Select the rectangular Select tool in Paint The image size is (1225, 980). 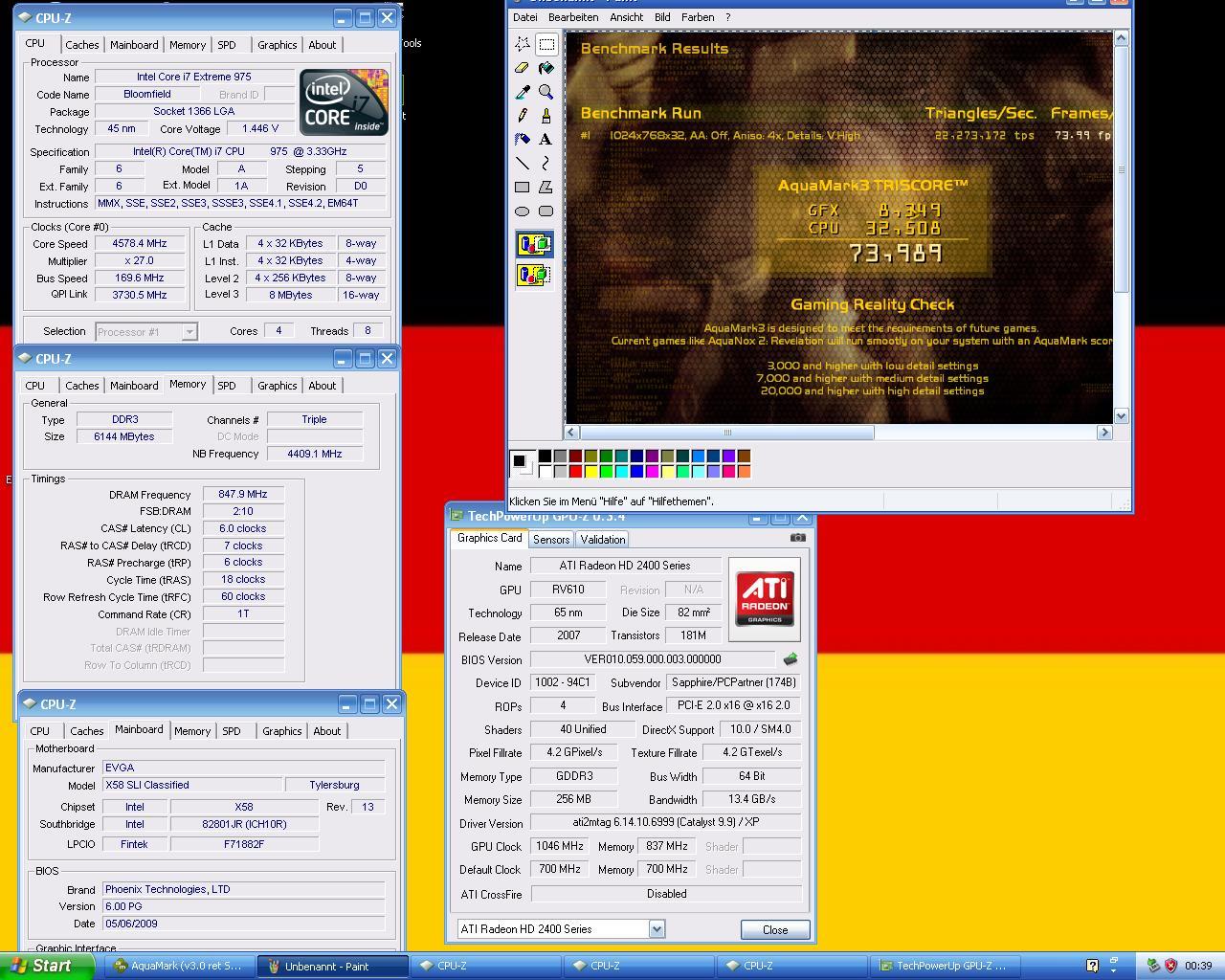click(x=546, y=44)
